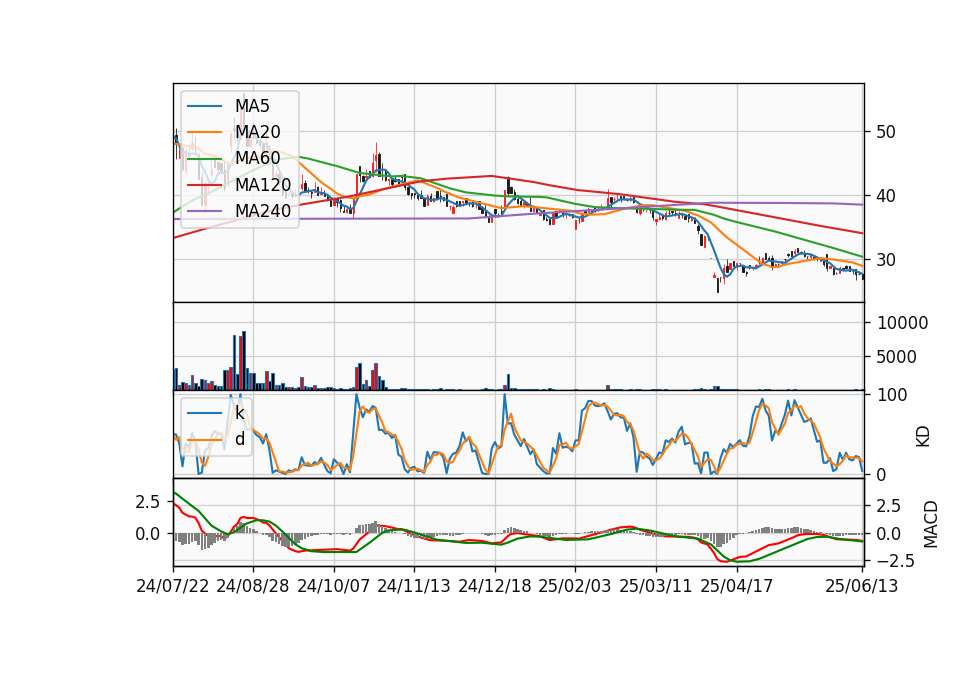Click the blue MA5 legend line sample

point(204,107)
